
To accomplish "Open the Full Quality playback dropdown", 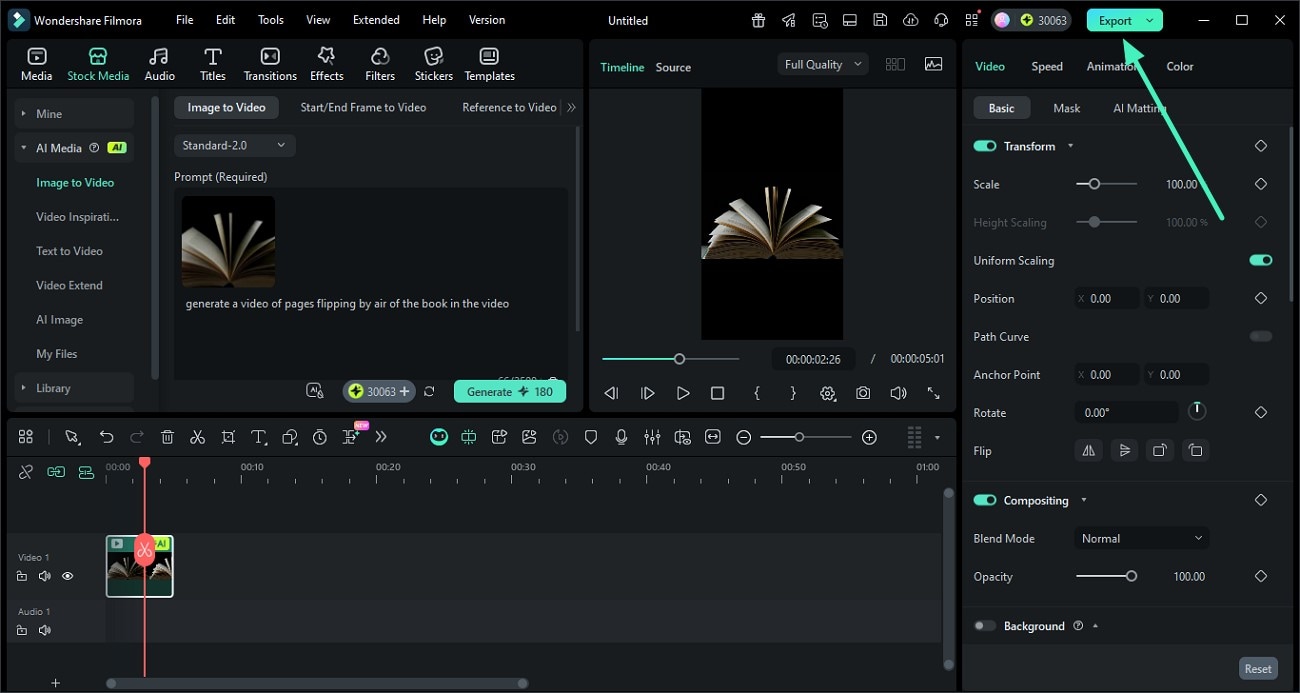I will 821,63.
